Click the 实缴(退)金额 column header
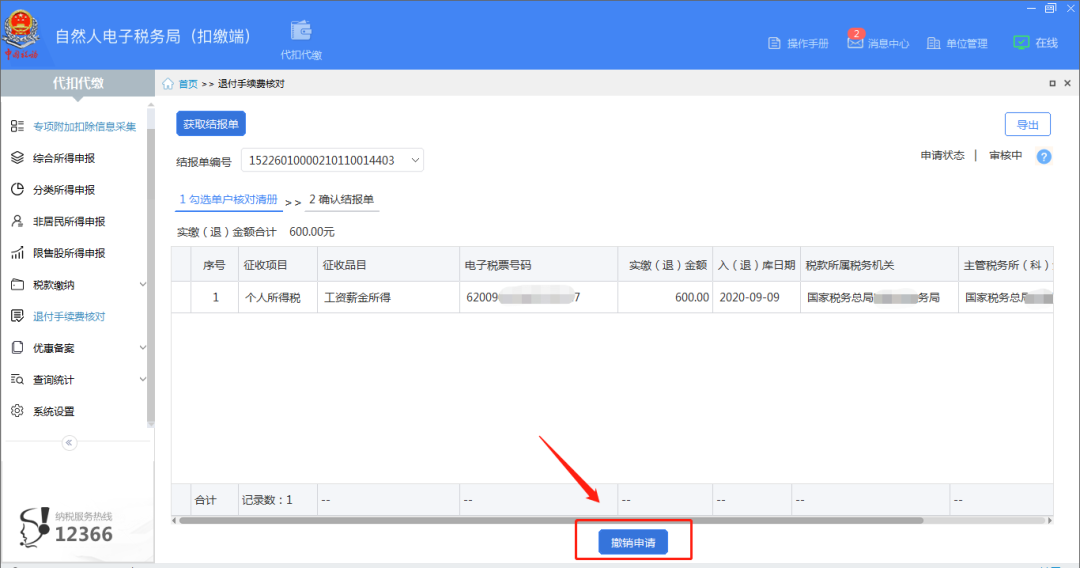The height and width of the screenshot is (568, 1080). [x=667, y=265]
